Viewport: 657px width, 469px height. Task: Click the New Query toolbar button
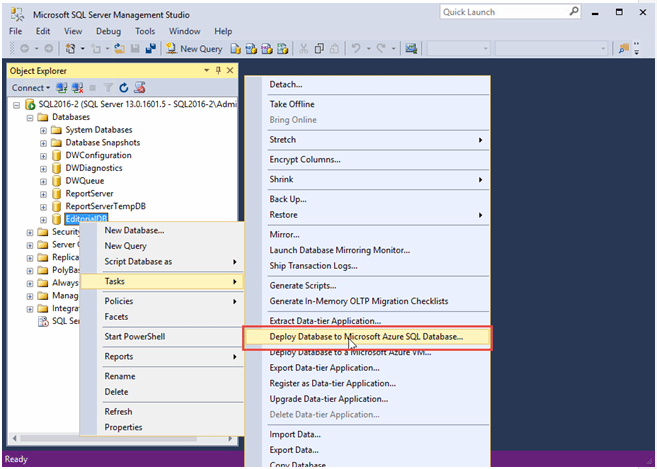click(194, 49)
